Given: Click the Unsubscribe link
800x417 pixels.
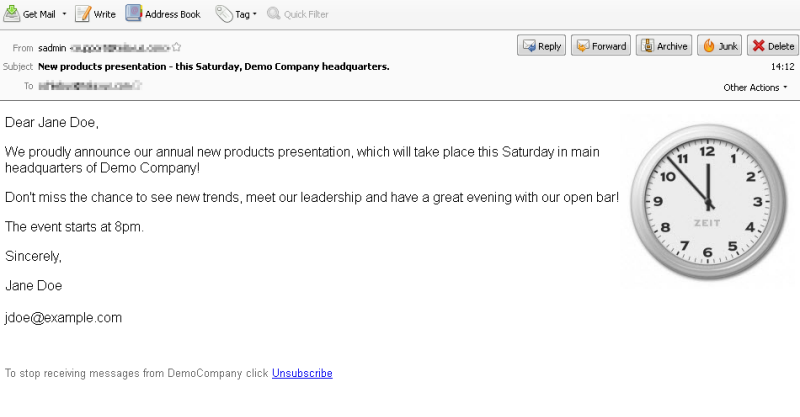Looking at the screenshot, I should [302, 373].
